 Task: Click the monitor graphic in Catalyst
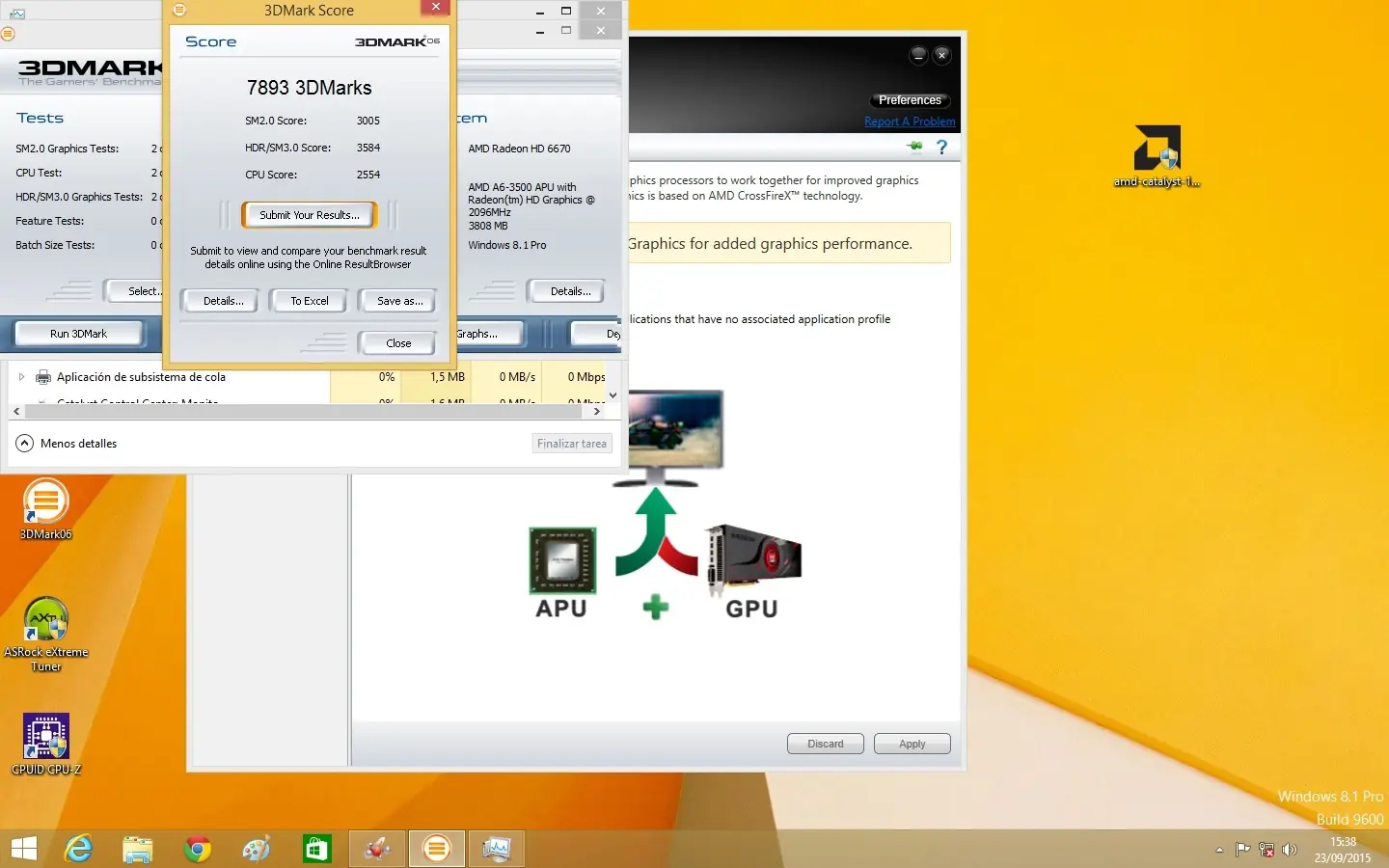[674, 437]
